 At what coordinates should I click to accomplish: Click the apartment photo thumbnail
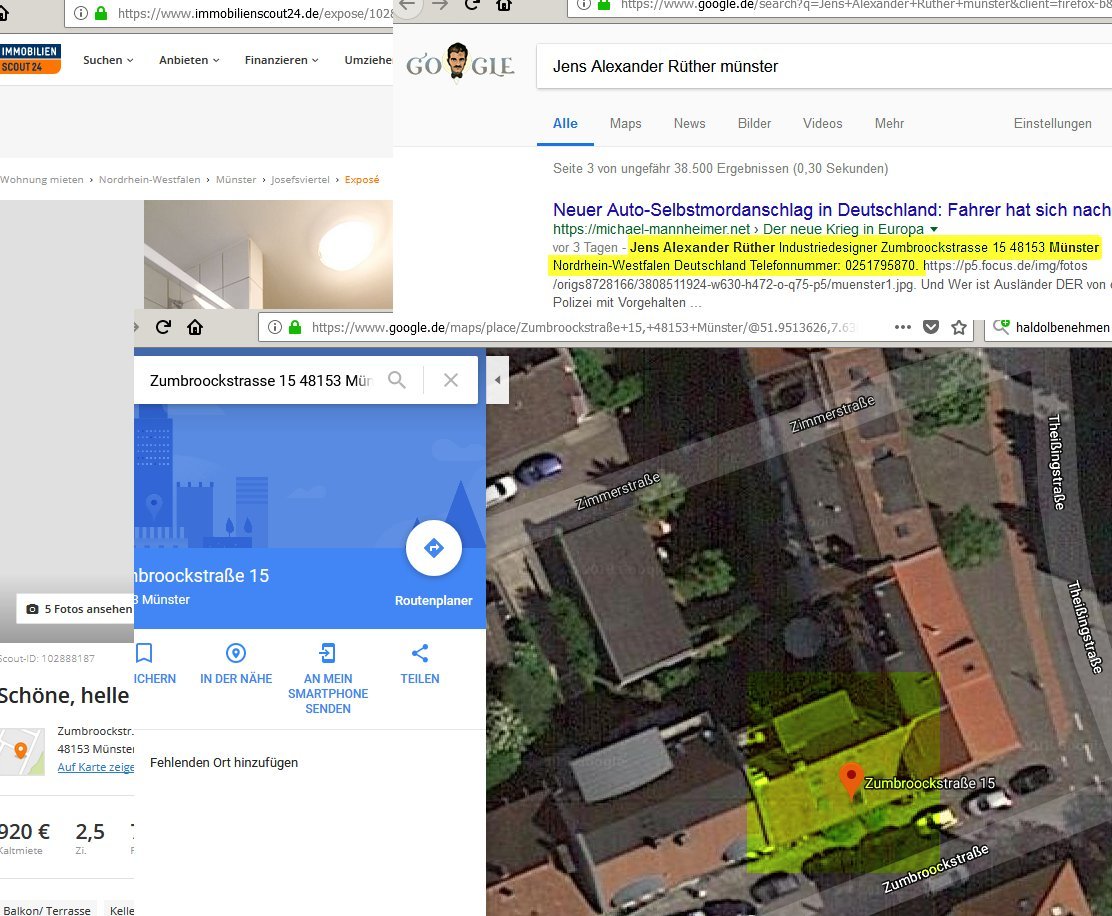point(268,254)
